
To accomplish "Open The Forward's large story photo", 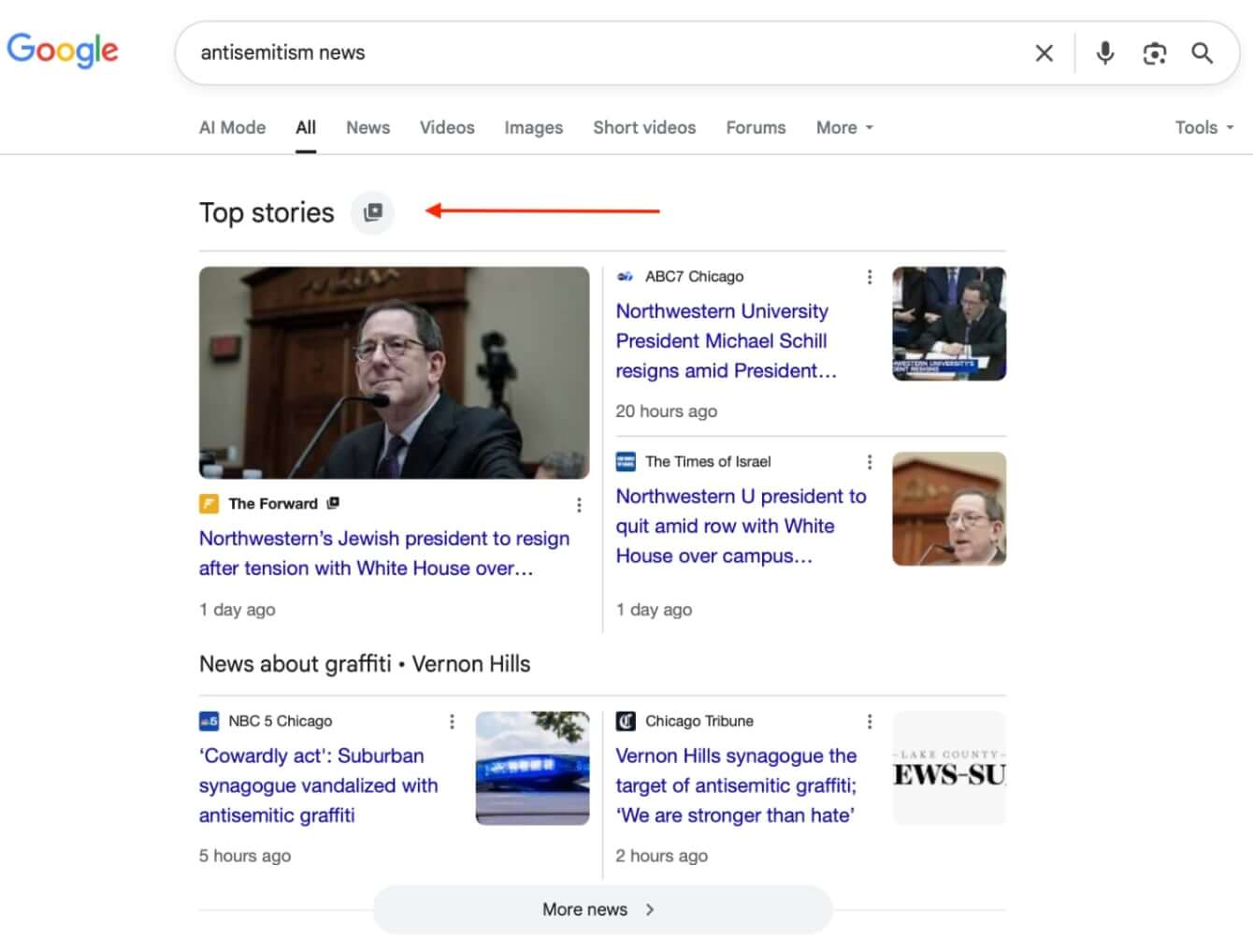I will point(394,372).
